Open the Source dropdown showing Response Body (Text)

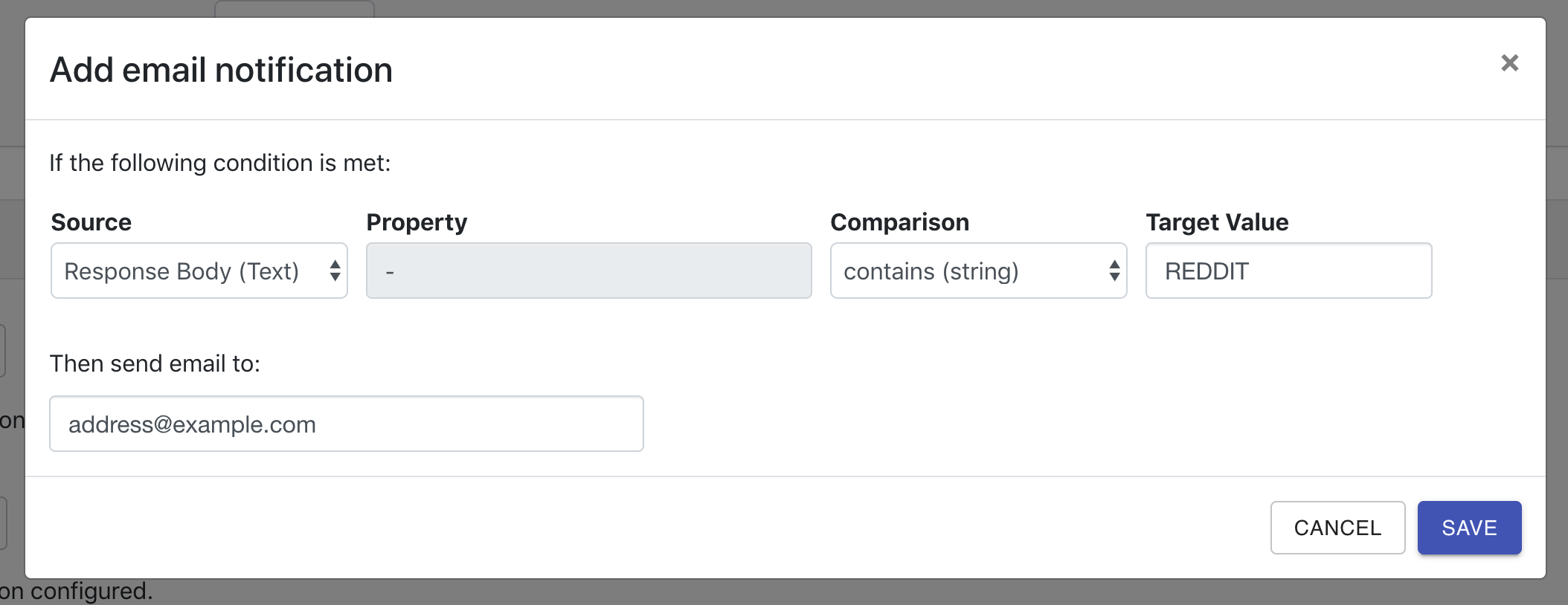(x=199, y=271)
